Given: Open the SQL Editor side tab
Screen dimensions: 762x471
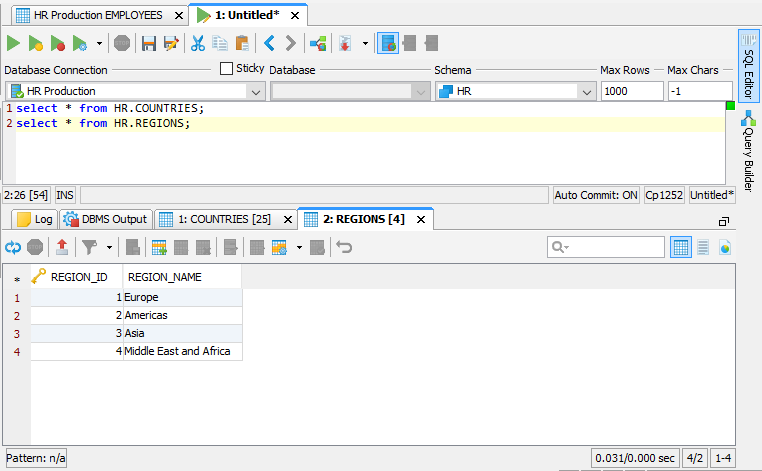Looking at the screenshot, I should (749, 66).
